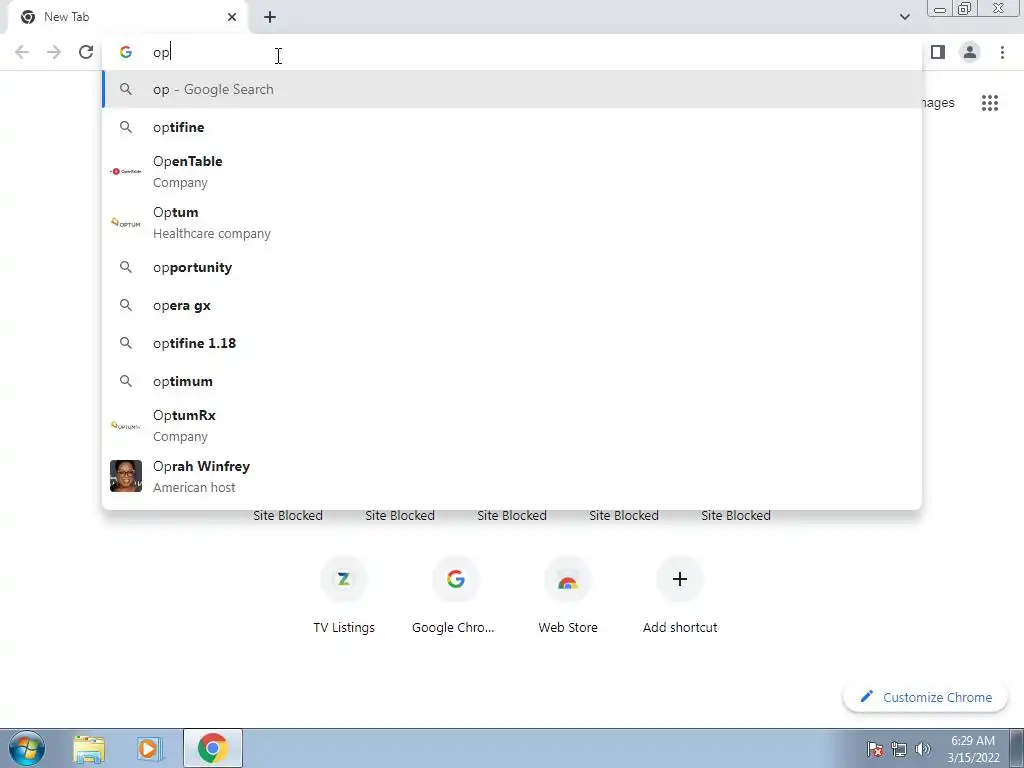
Task: Click Google G icon in address bar
Action: pyautogui.click(x=126, y=52)
